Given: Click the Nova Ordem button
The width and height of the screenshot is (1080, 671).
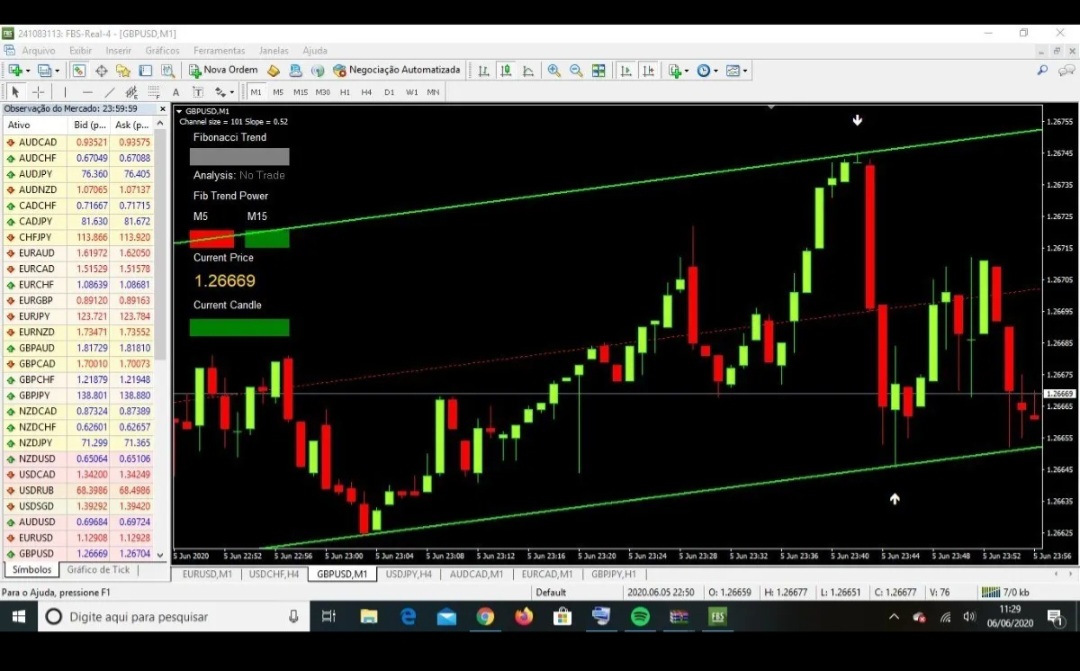Looking at the screenshot, I should click(x=223, y=70).
